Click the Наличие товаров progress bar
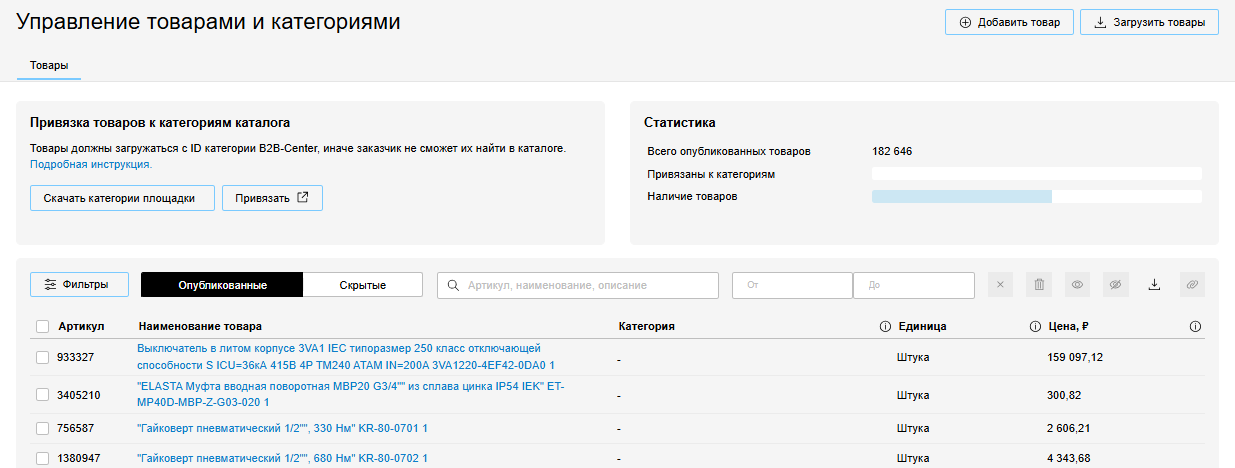 pyautogui.click(x=1036, y=197)
